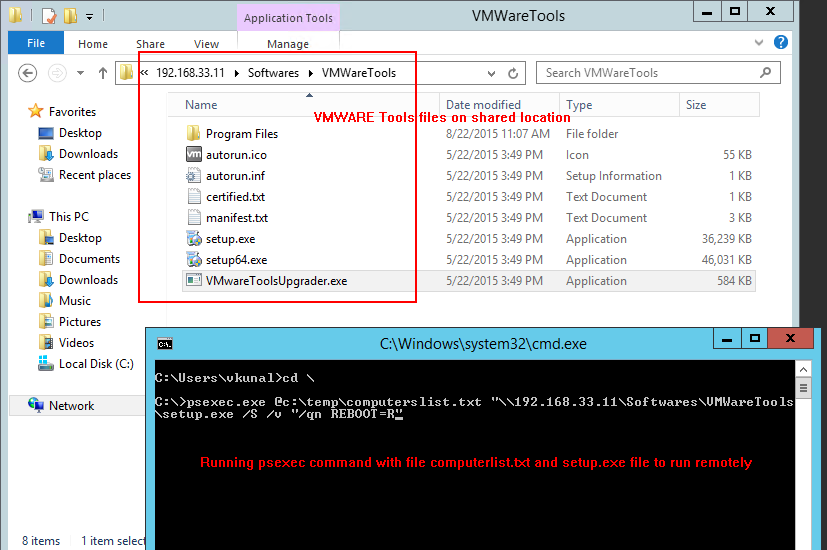Click the file name manifest.txt
The height and width of the screenshot is (550, 827).
pyautogui.click(x=237, y=218)
